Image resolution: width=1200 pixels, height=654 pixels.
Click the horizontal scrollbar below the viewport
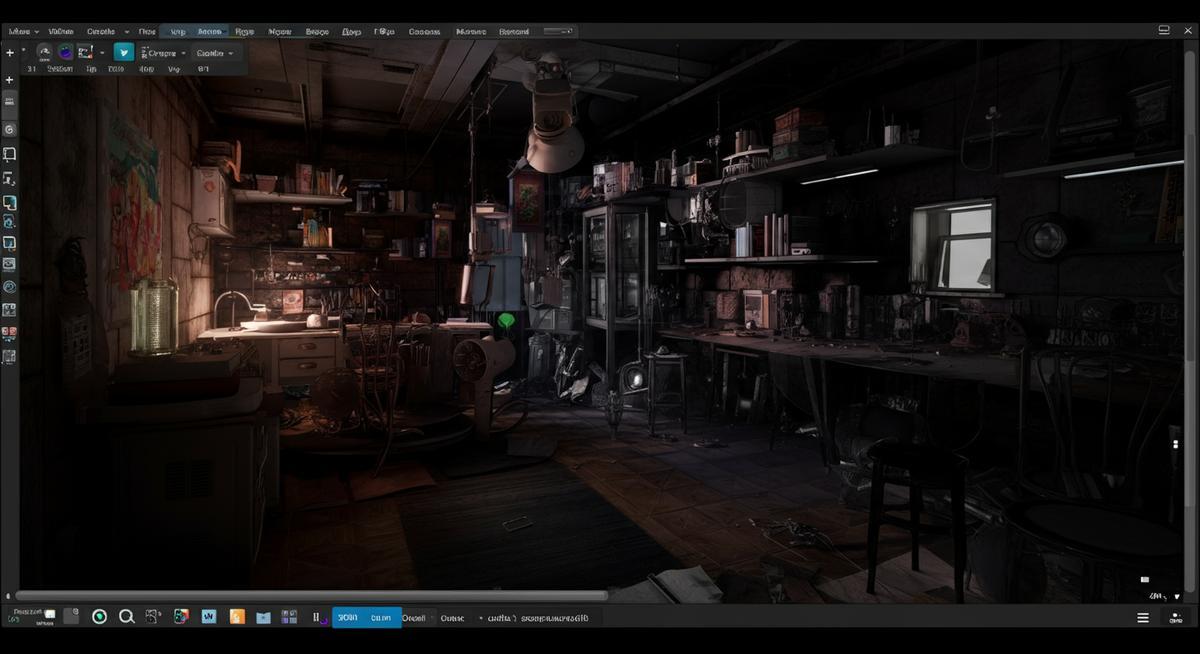click(x=310, y=596)
